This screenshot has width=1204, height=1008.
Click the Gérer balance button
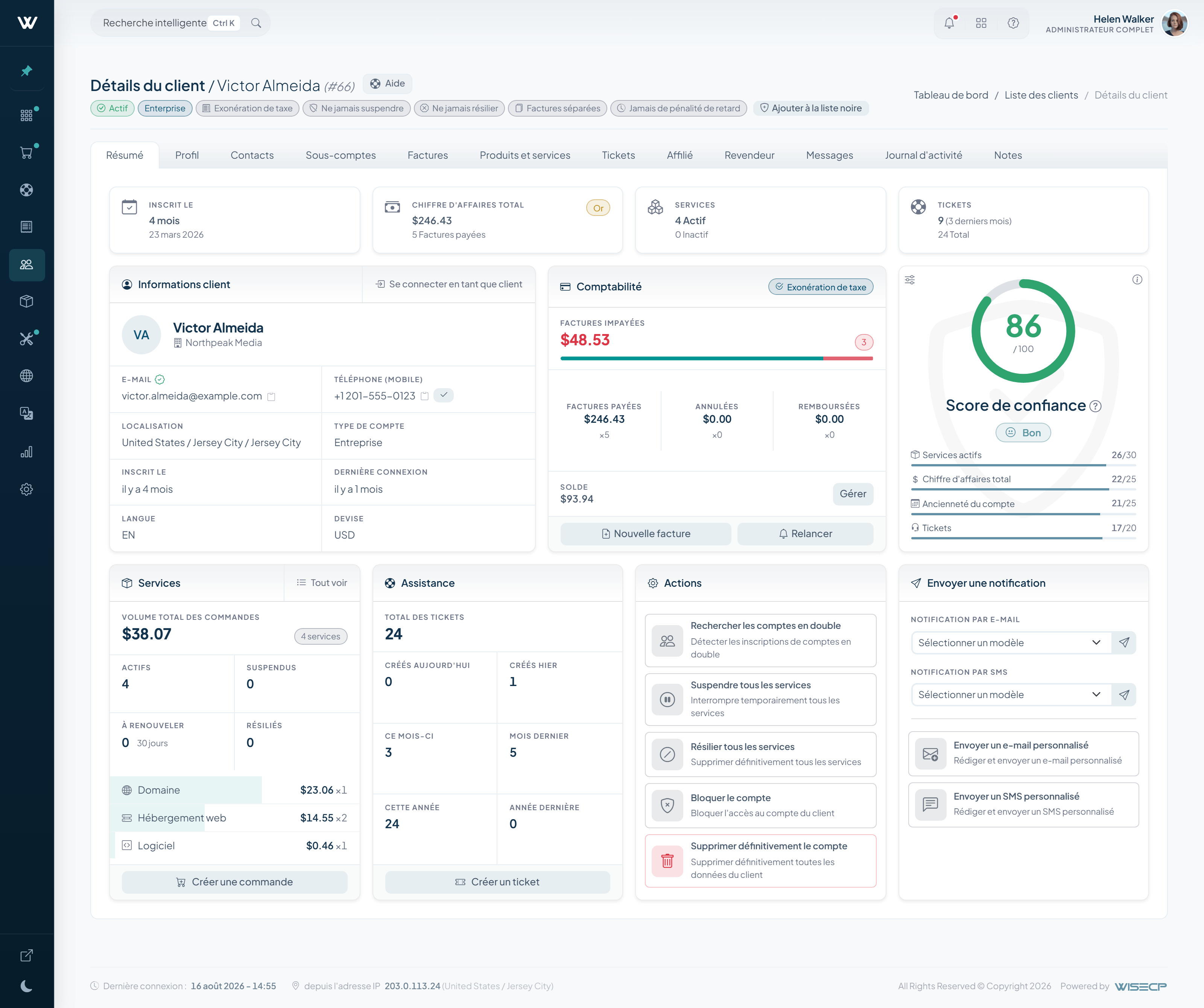click(x=853, y=494)
